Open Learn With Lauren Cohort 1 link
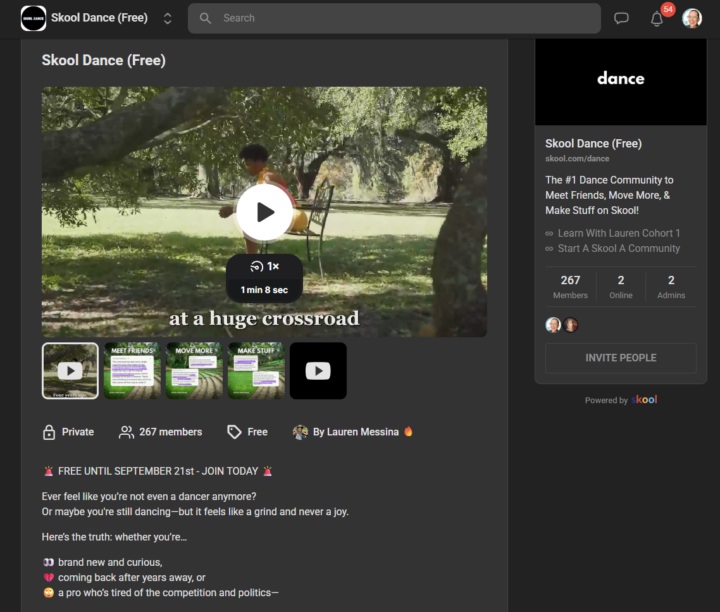720x612 pixels. coord(618,233)
